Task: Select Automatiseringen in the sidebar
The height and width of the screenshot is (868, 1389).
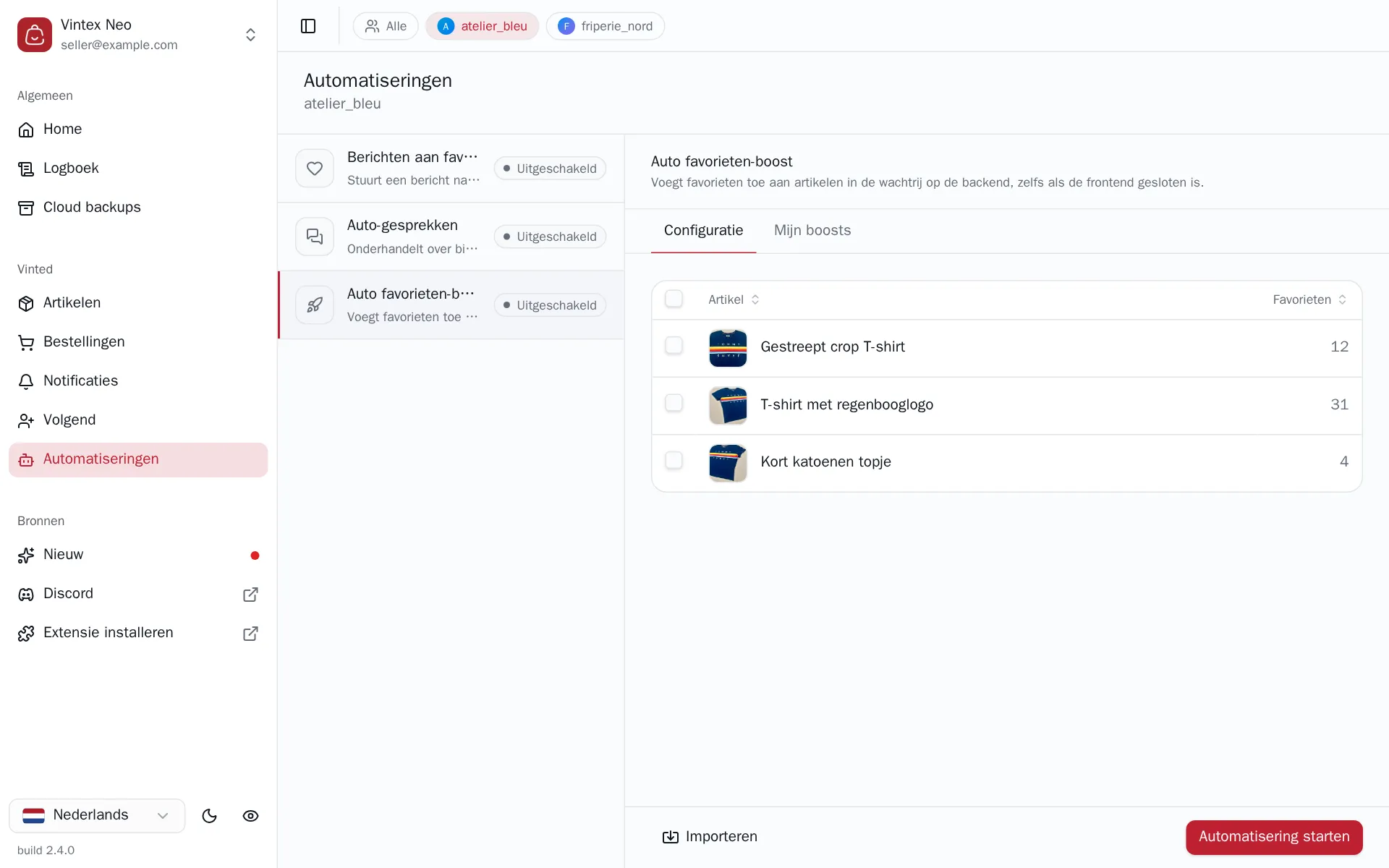Action: click(x=138, y=459)
